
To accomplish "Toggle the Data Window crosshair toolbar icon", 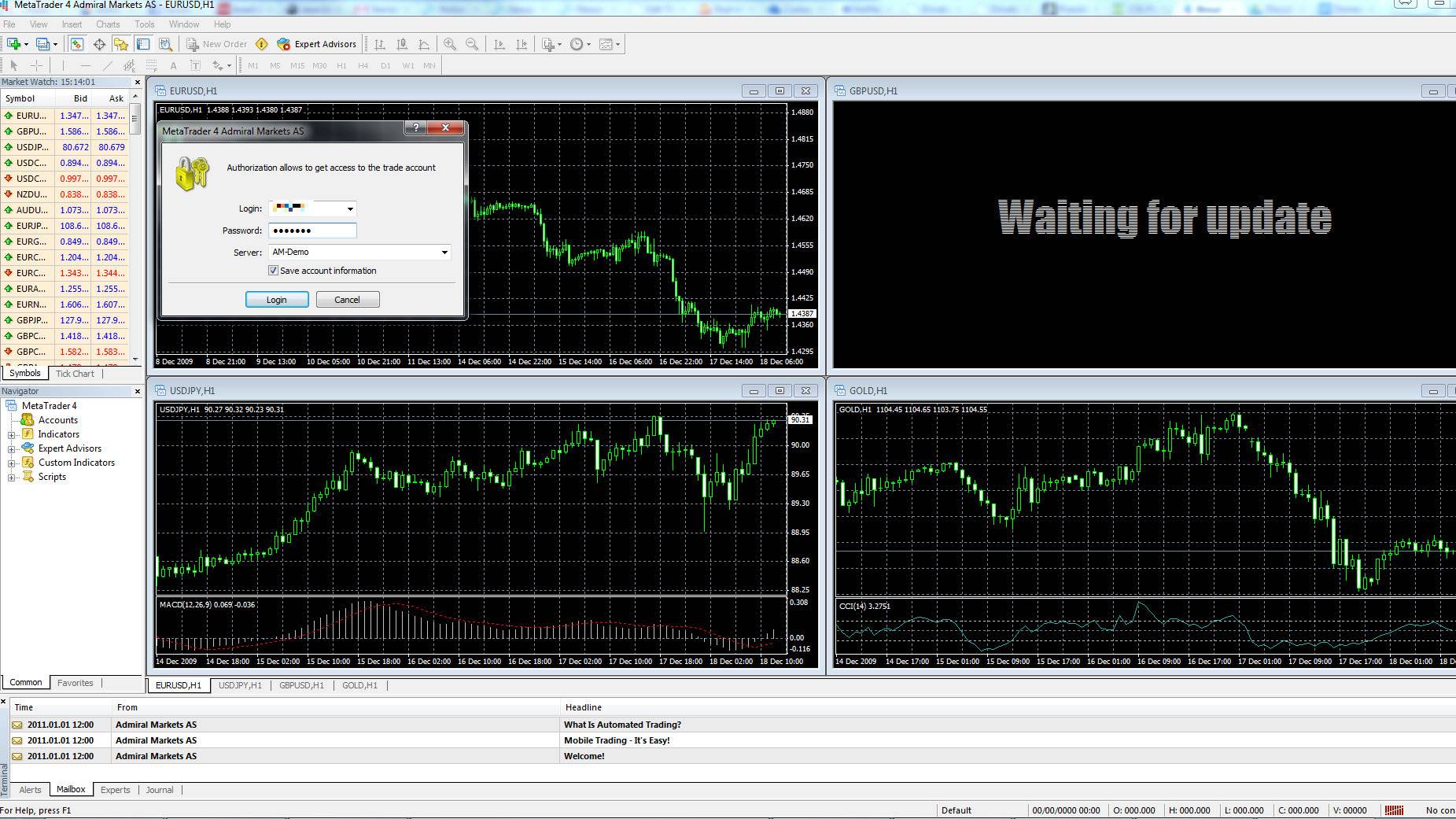I will point(99,44).
